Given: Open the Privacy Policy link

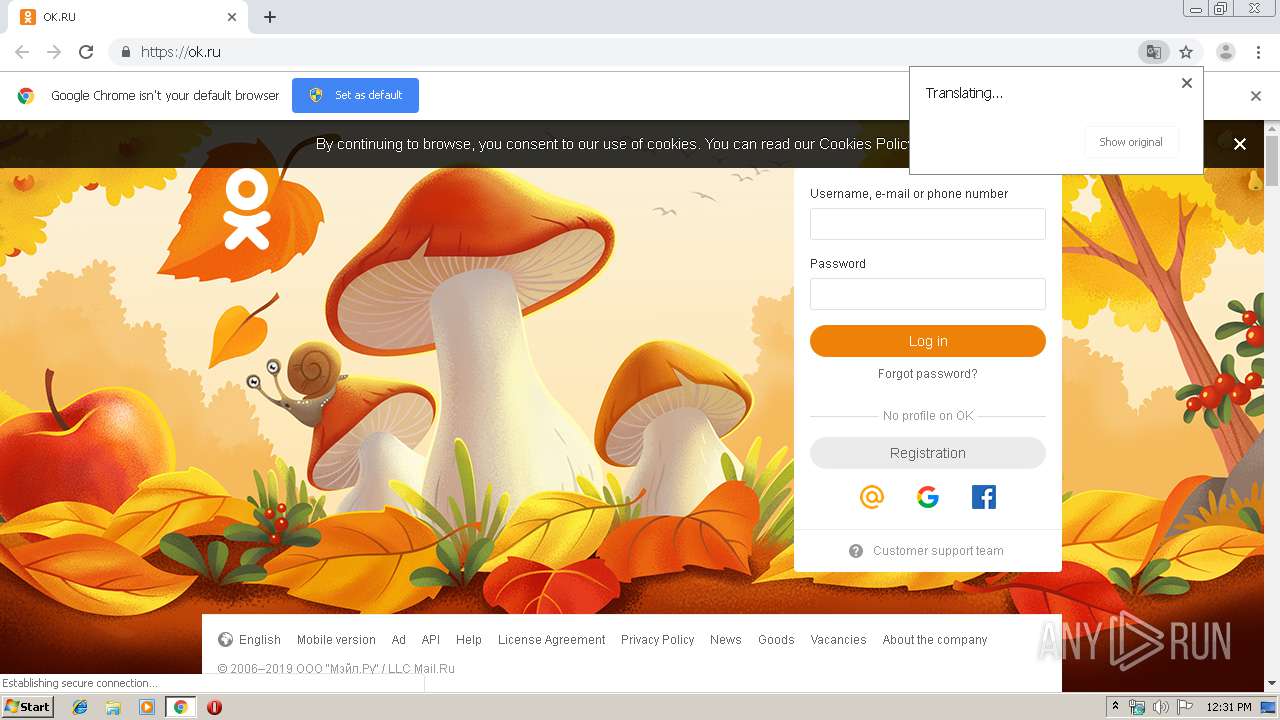Looking at the screenshot, I should pos(658,640).
